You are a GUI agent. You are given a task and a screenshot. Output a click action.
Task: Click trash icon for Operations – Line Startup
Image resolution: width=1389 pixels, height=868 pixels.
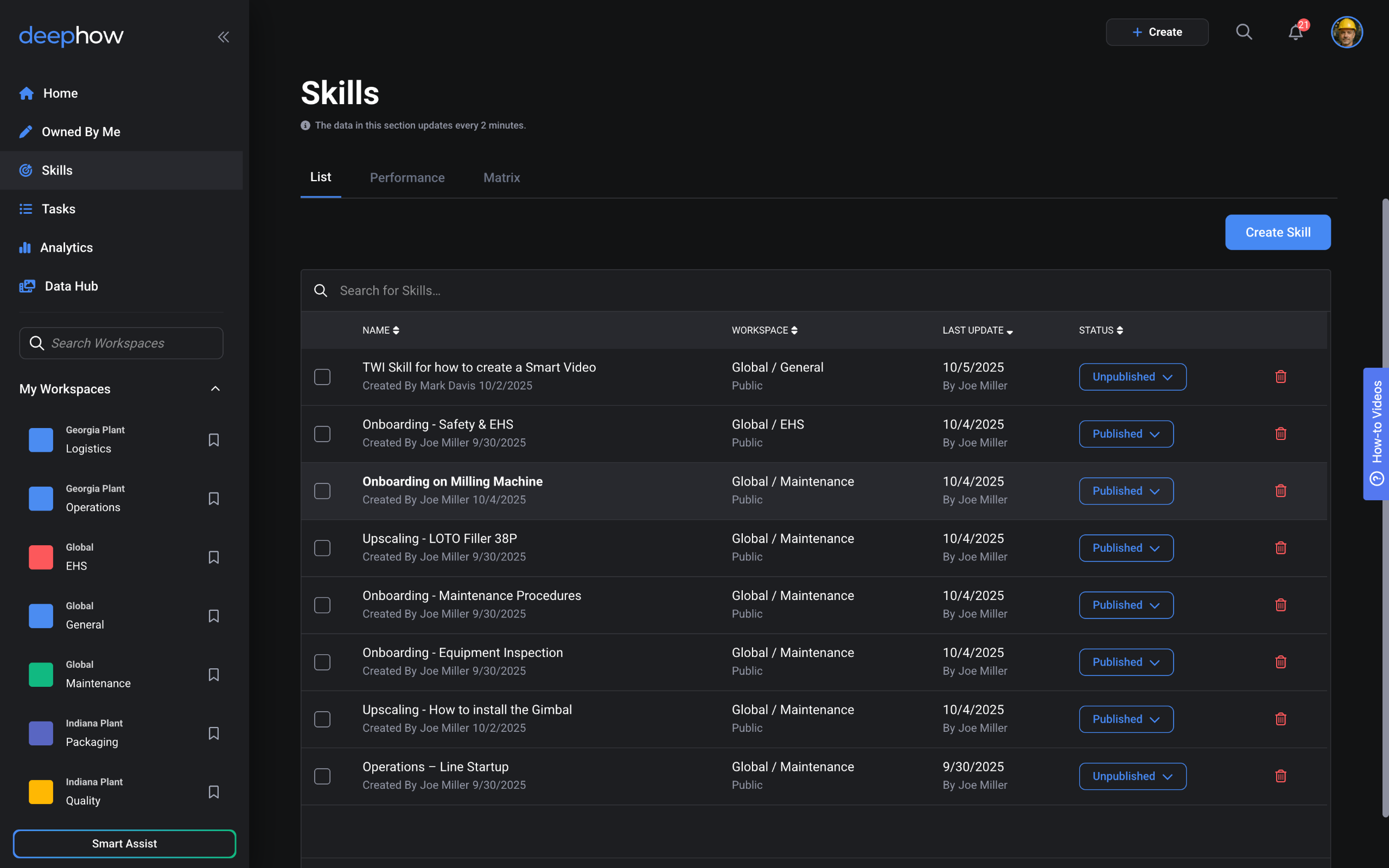tap(1280, 776)
